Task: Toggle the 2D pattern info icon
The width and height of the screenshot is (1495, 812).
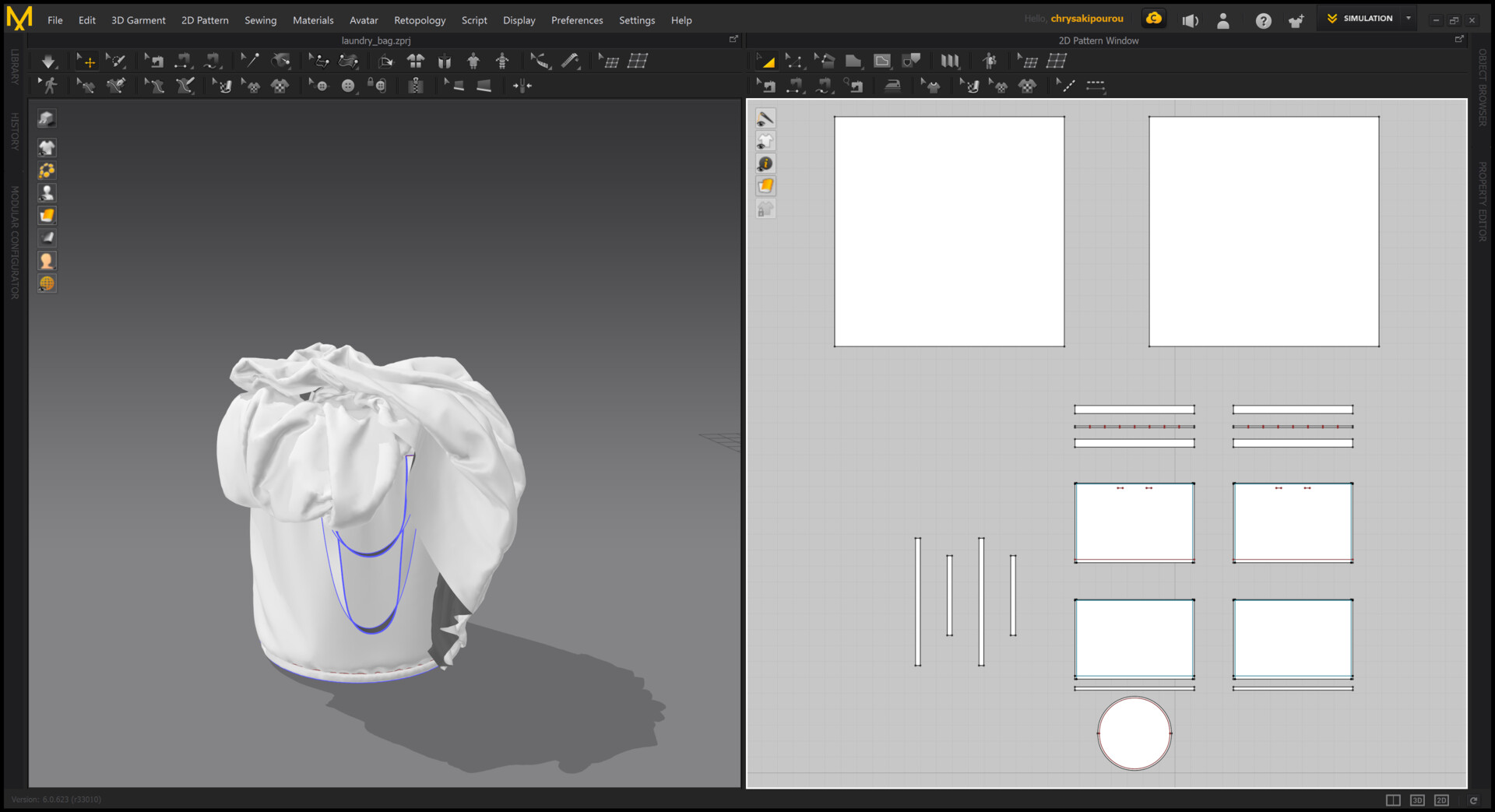Action: coord(765,163)
